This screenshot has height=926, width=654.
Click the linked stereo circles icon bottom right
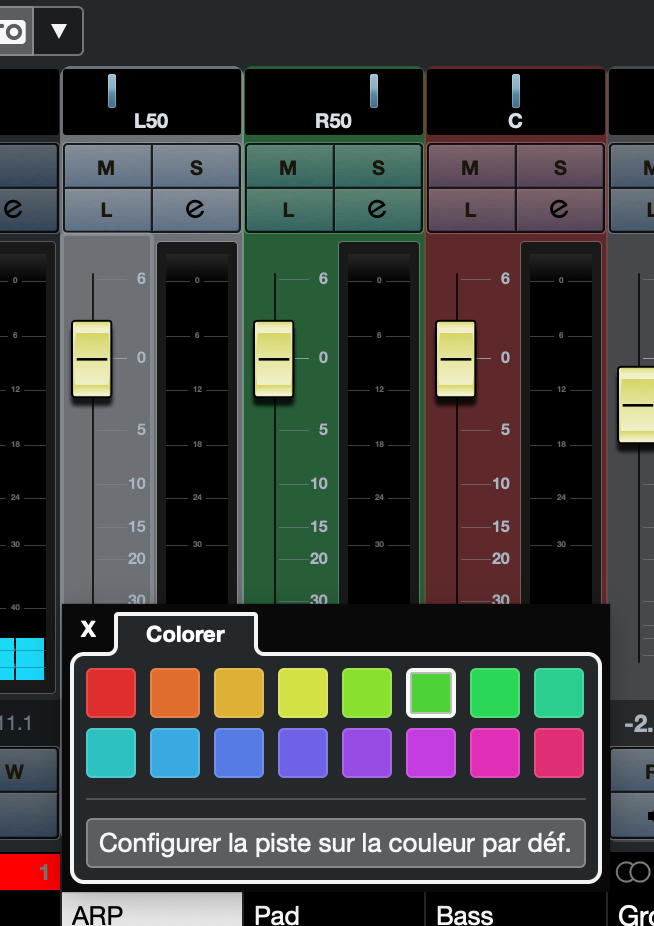tap(632, 872)
